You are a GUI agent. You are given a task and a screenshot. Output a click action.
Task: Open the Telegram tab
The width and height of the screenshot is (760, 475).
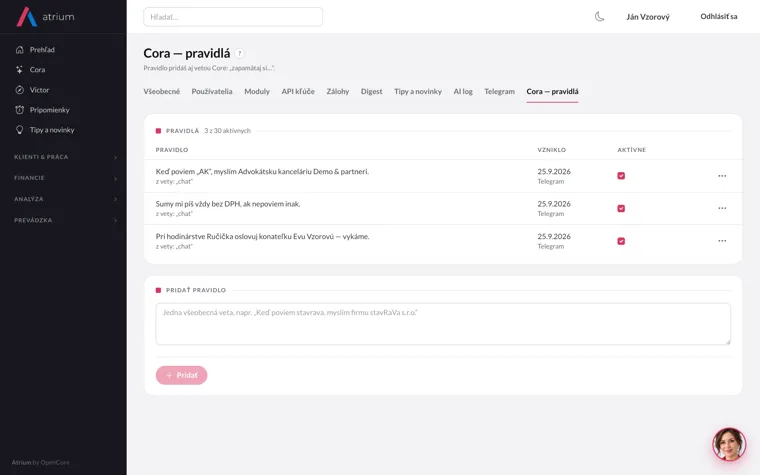click(x=499, y=91)
